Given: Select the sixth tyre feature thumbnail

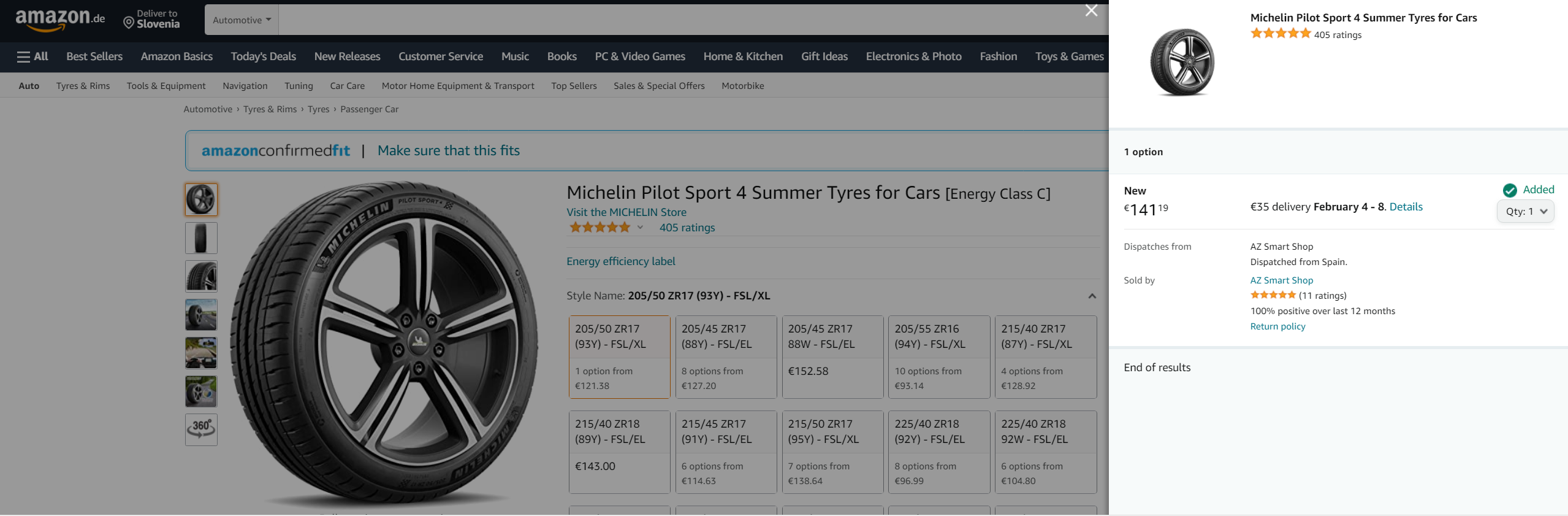Looking at the screenshot, I should coord(201,391).
